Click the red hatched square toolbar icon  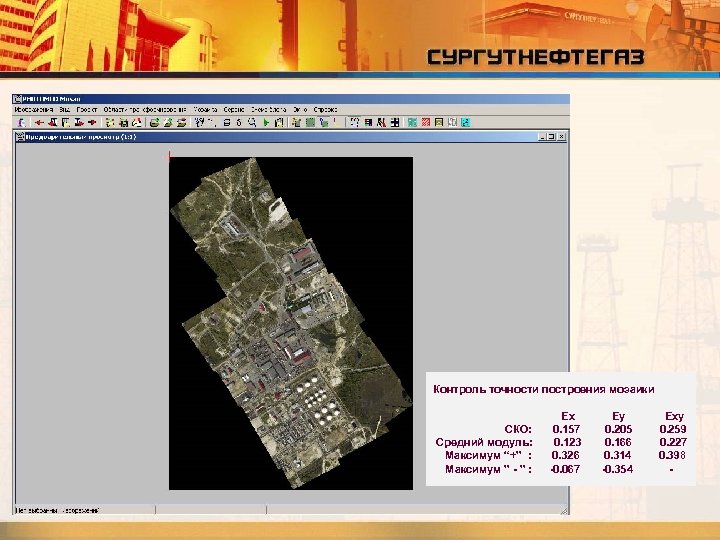426,123
